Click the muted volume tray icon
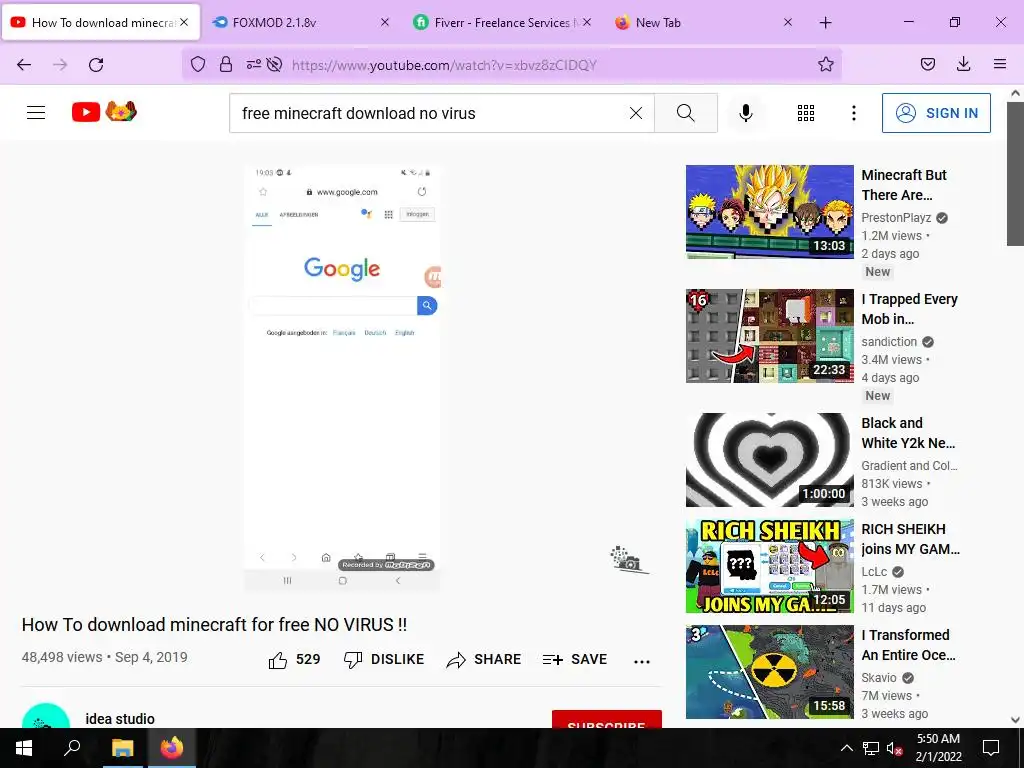The image size is (1024, 768). [x=895, y=748]
